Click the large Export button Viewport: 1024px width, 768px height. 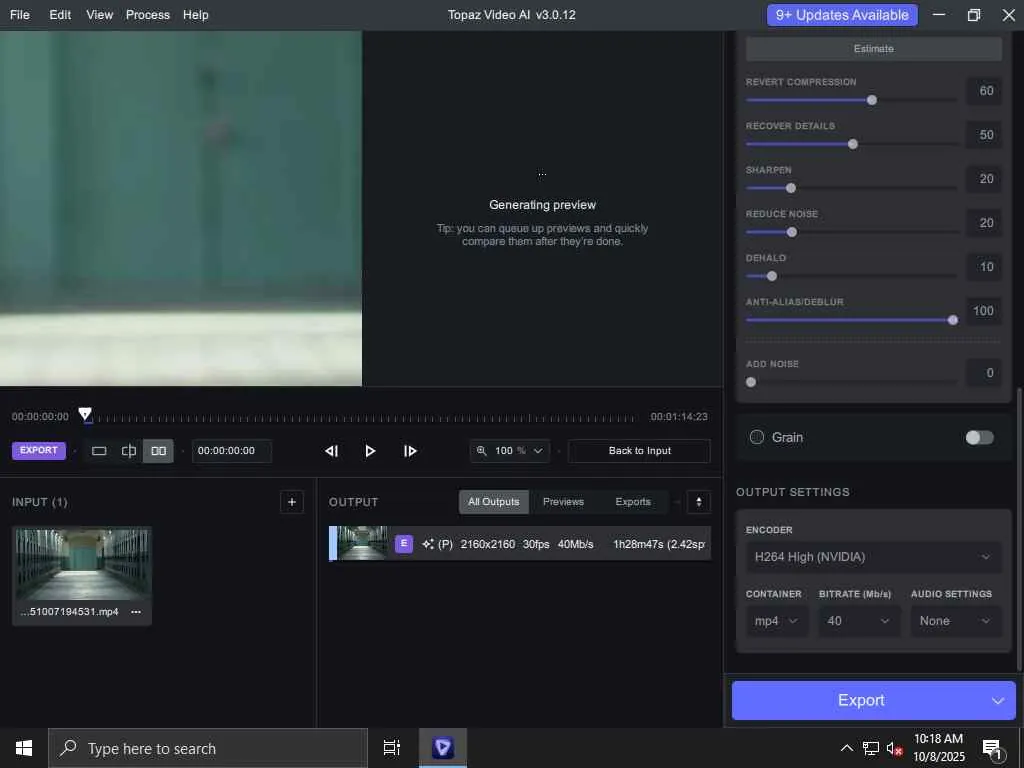861,700
